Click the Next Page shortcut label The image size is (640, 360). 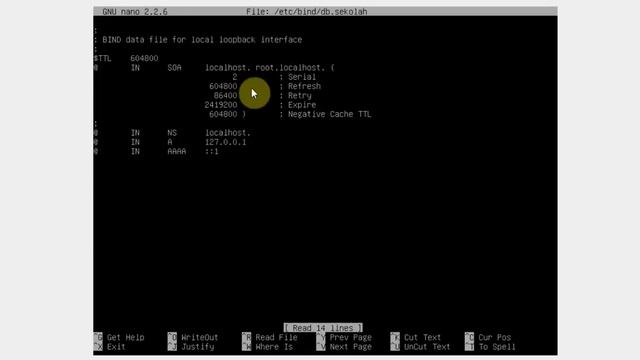(351, 347)
